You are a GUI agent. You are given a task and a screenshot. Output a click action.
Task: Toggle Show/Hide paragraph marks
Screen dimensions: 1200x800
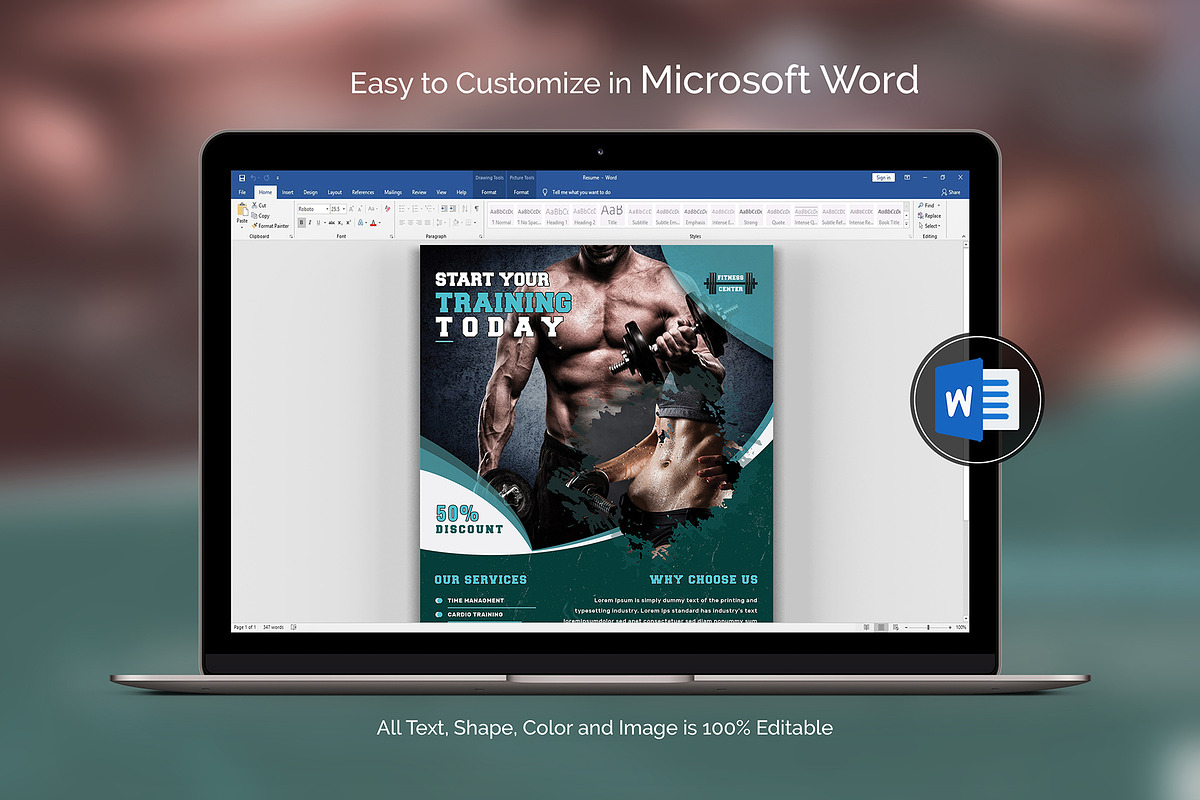tap(476, 209)
